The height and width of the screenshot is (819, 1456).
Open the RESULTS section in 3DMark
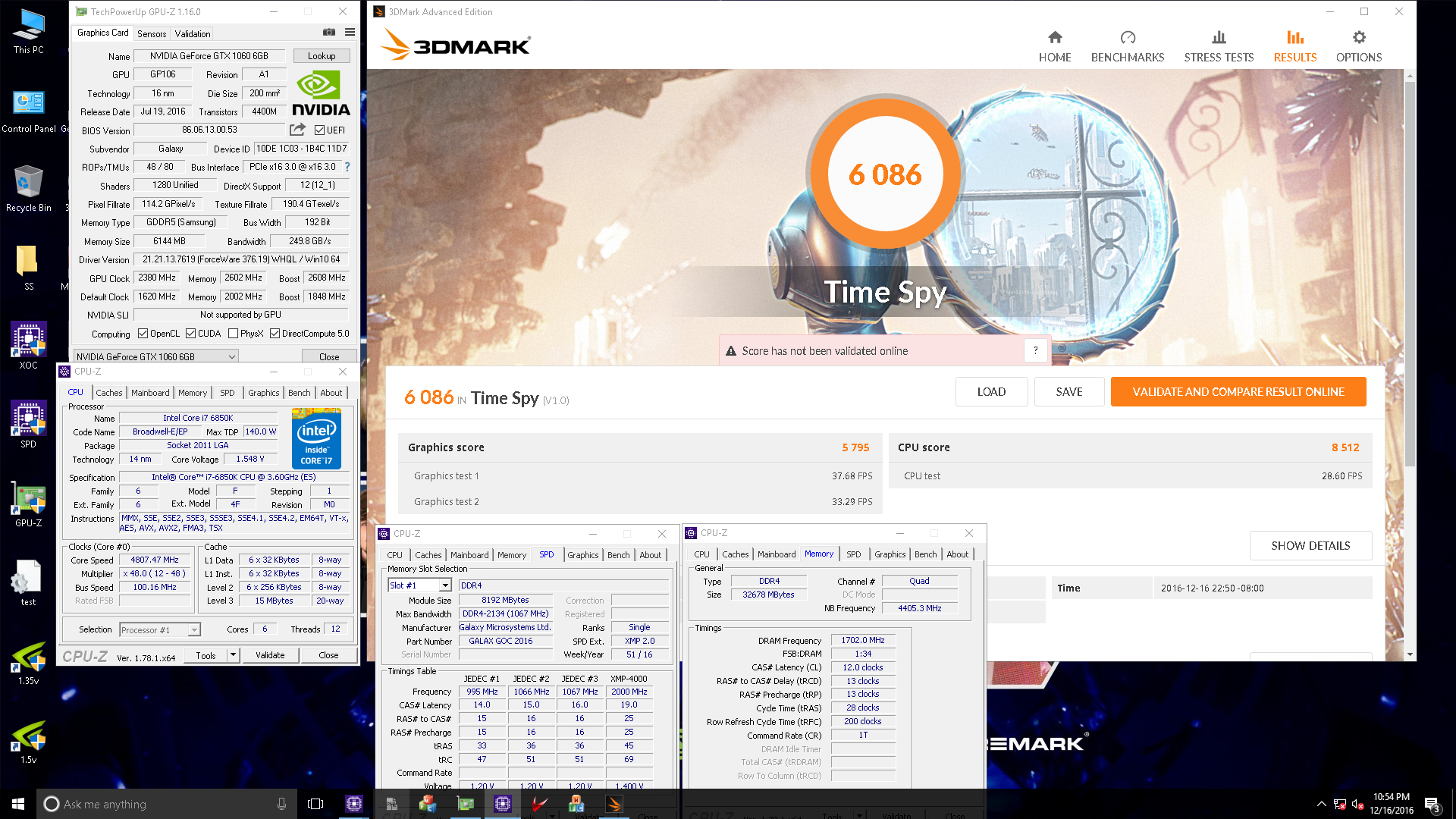click(x=1295, y=47)
